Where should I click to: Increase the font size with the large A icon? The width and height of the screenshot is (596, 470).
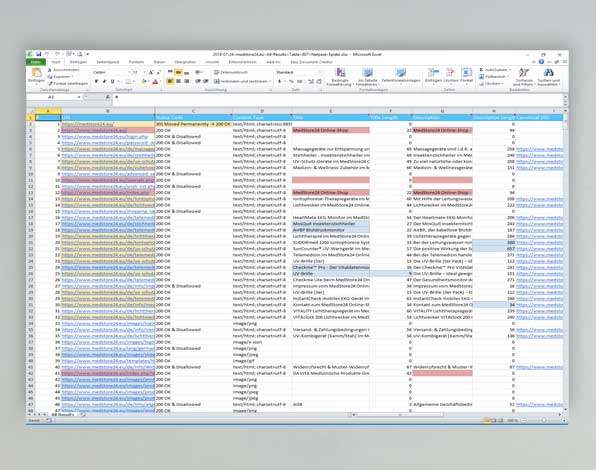[x=151, y=72]
